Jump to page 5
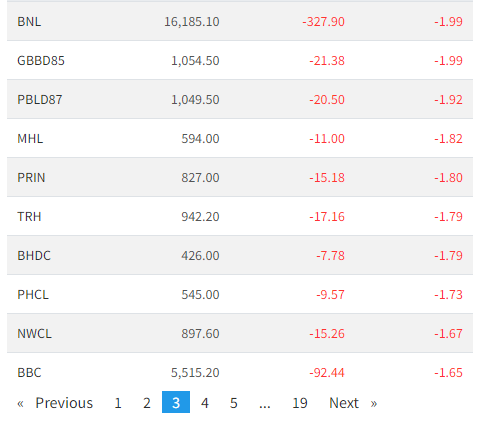 point(234,403)
